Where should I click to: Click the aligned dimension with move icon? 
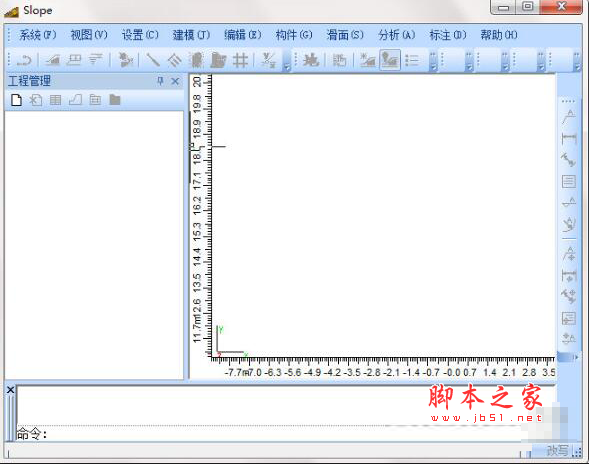point(569,296)
